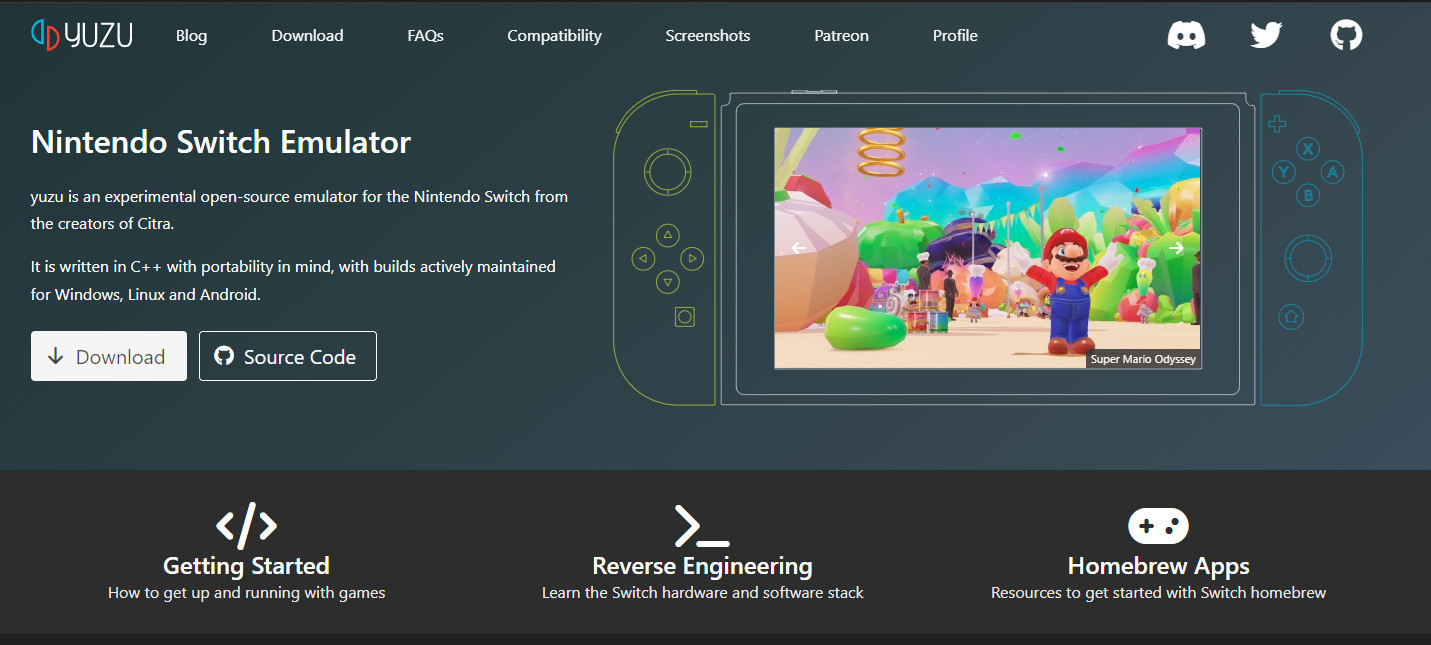This screenshot has height=645, width=1431.
Task: Click the Source Code button
Action: click(x=288, y=356)
